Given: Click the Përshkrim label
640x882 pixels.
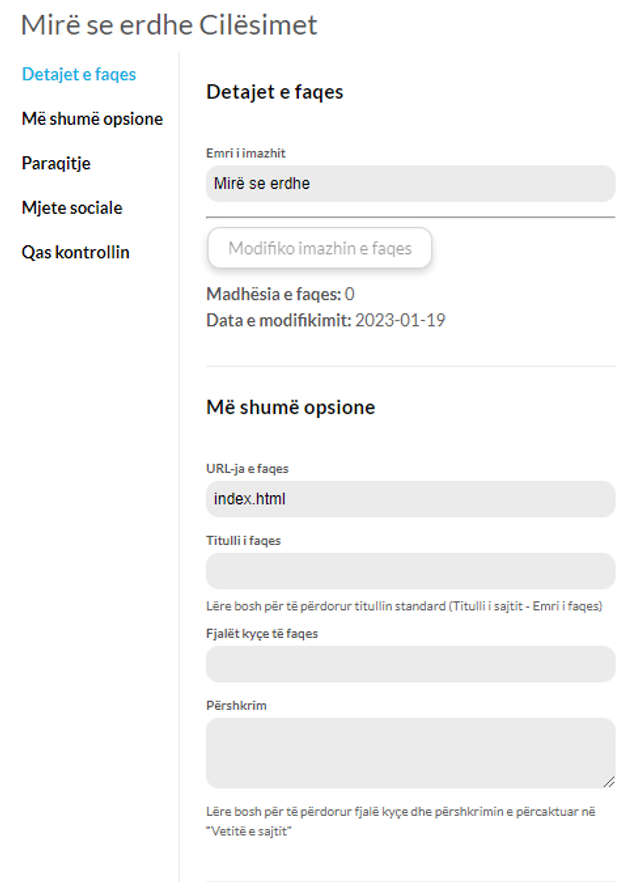Looking at the screenshot, I should [236, 705].
